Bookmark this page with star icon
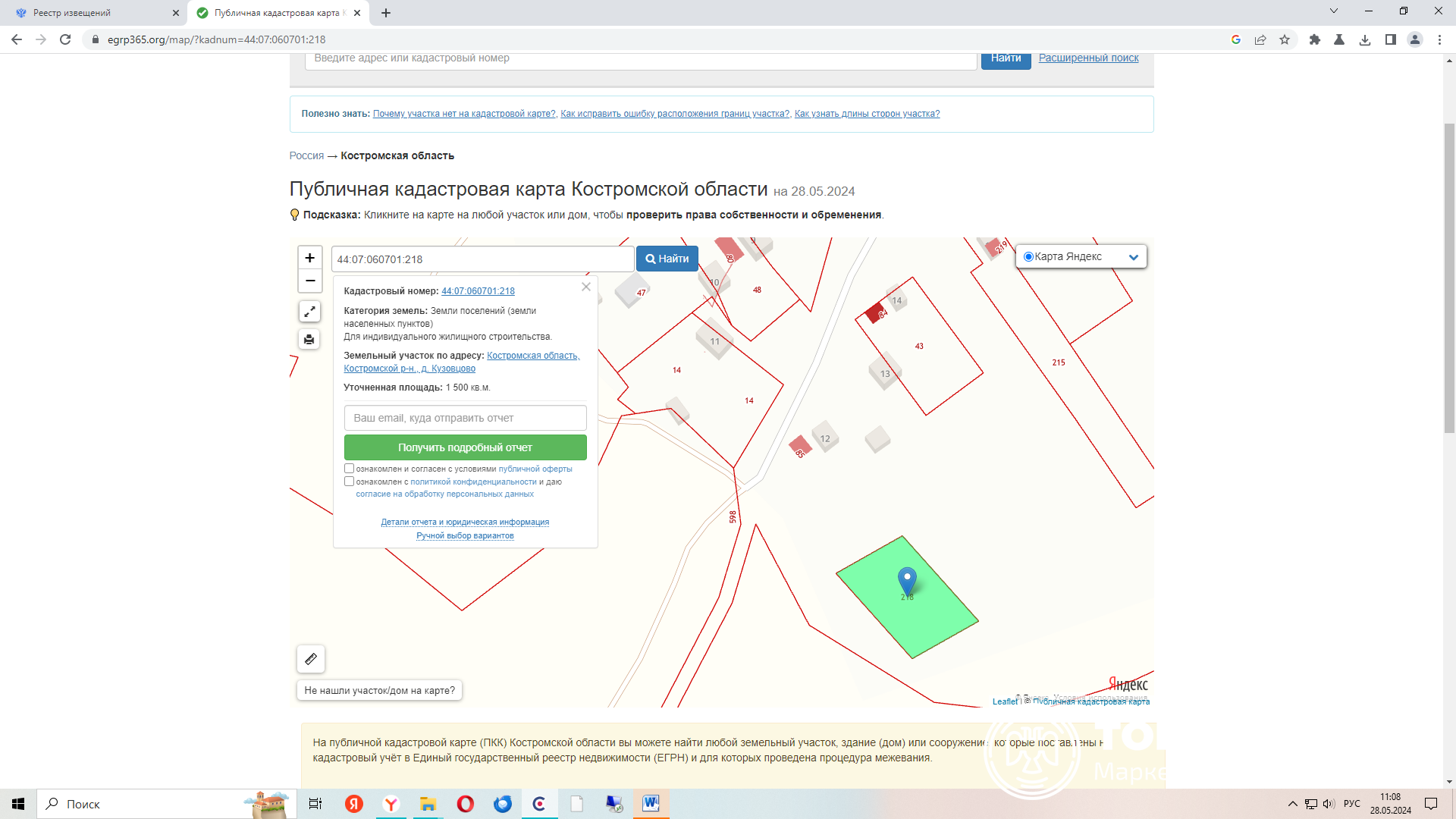This screenshot has width=1456, height=819. click(1285, 39)
